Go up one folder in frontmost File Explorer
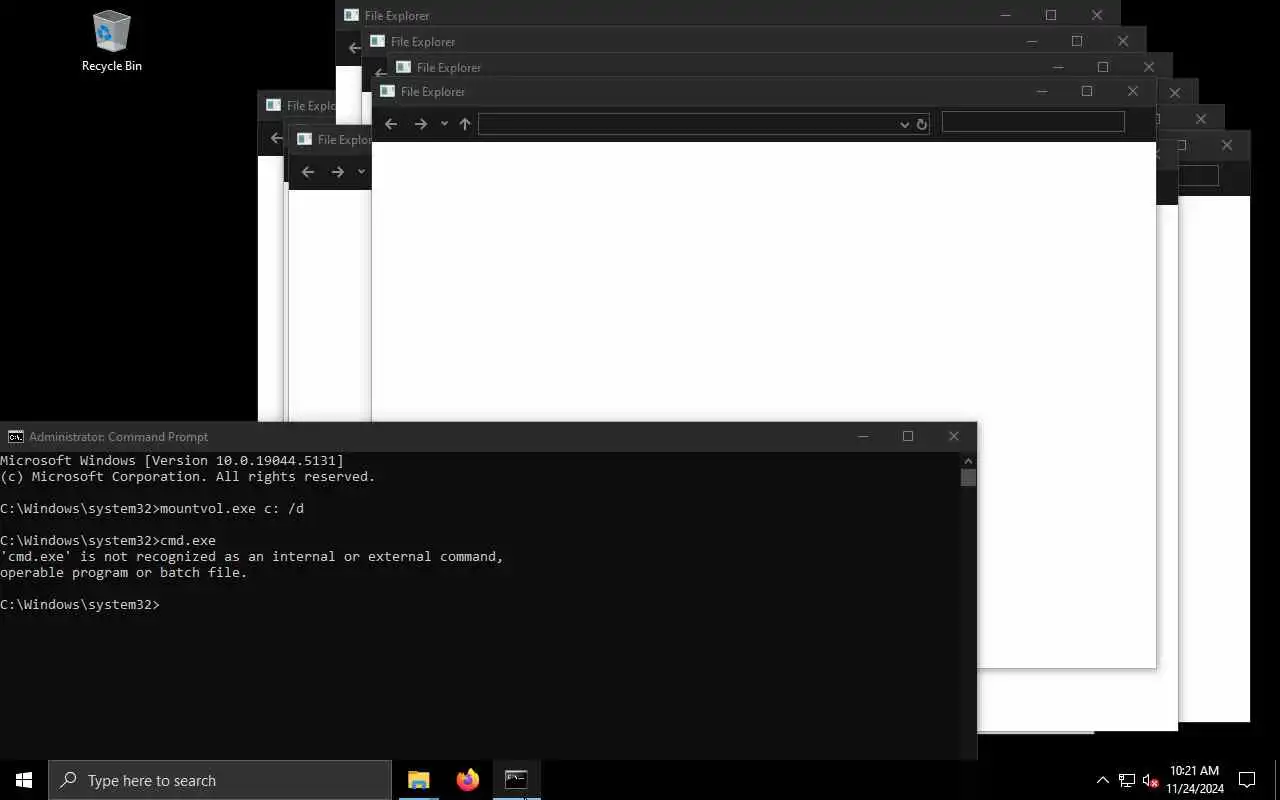 point(465,124)
